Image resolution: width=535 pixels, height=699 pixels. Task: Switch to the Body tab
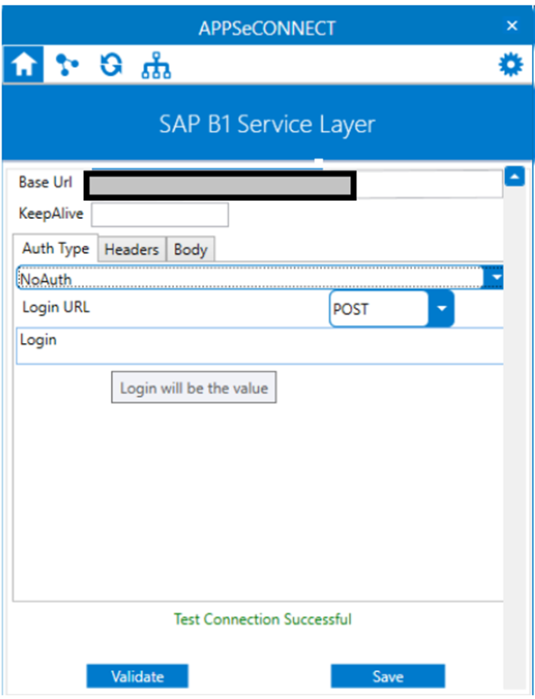(x=190, y=249)
